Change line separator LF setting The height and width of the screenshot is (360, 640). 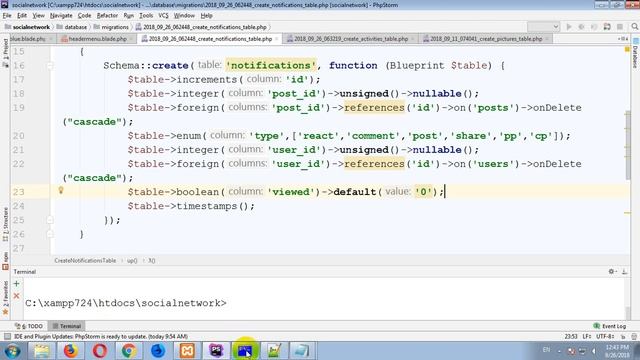(587, 336)
